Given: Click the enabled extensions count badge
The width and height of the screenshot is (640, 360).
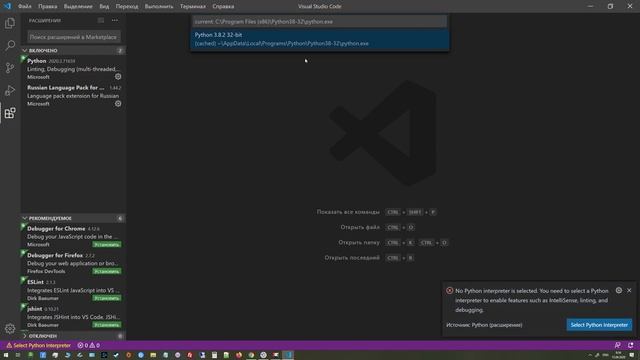Looking at the screenshot, I should pyautogui.click(x=120, y=51).
